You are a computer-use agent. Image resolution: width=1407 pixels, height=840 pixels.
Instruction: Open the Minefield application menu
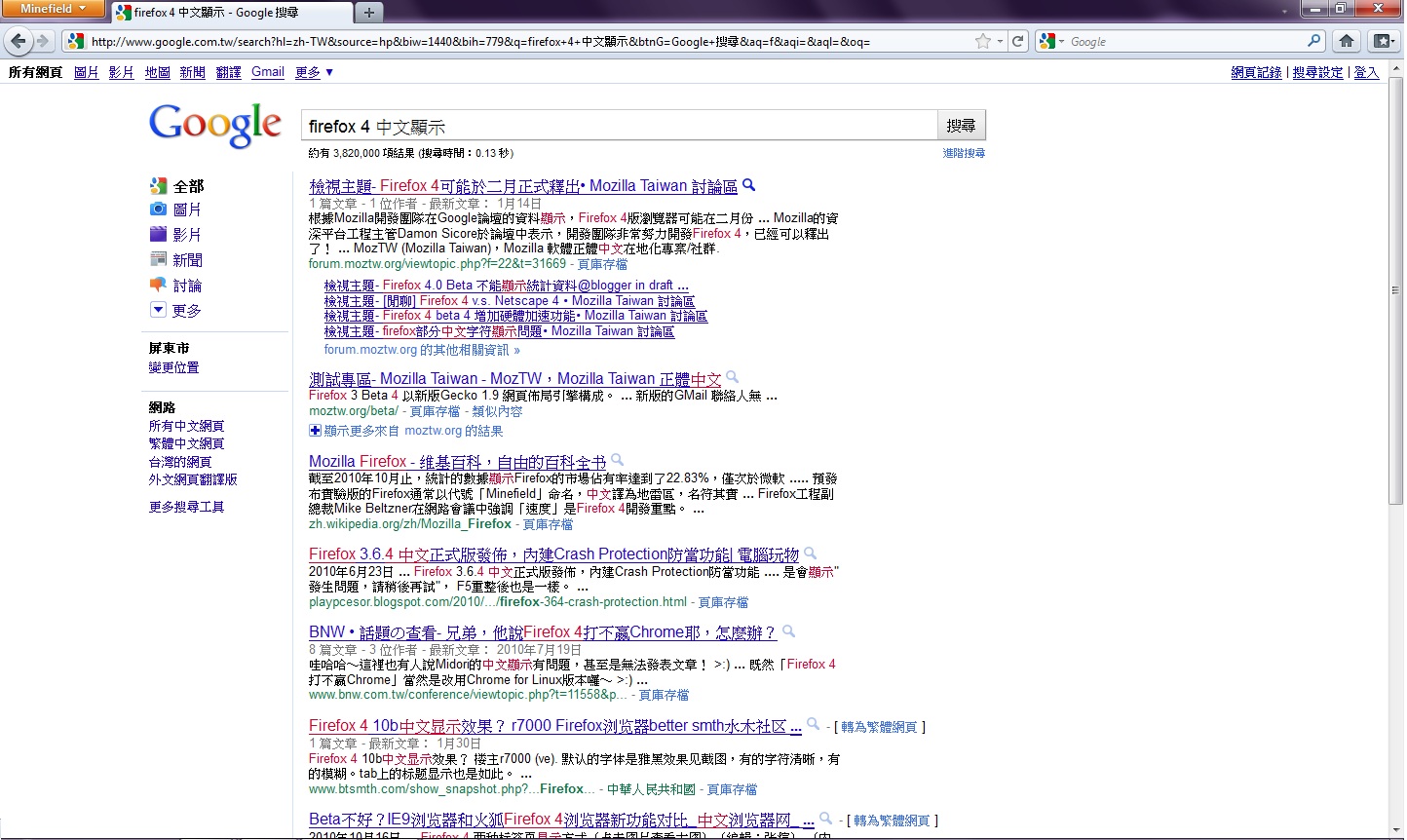coord(54,9)
